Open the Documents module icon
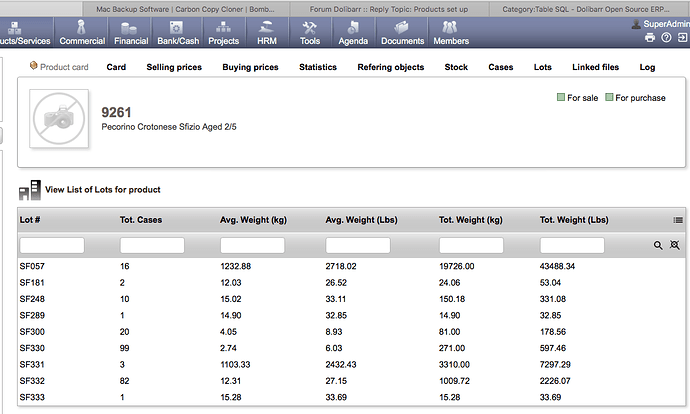 [401, 28]
